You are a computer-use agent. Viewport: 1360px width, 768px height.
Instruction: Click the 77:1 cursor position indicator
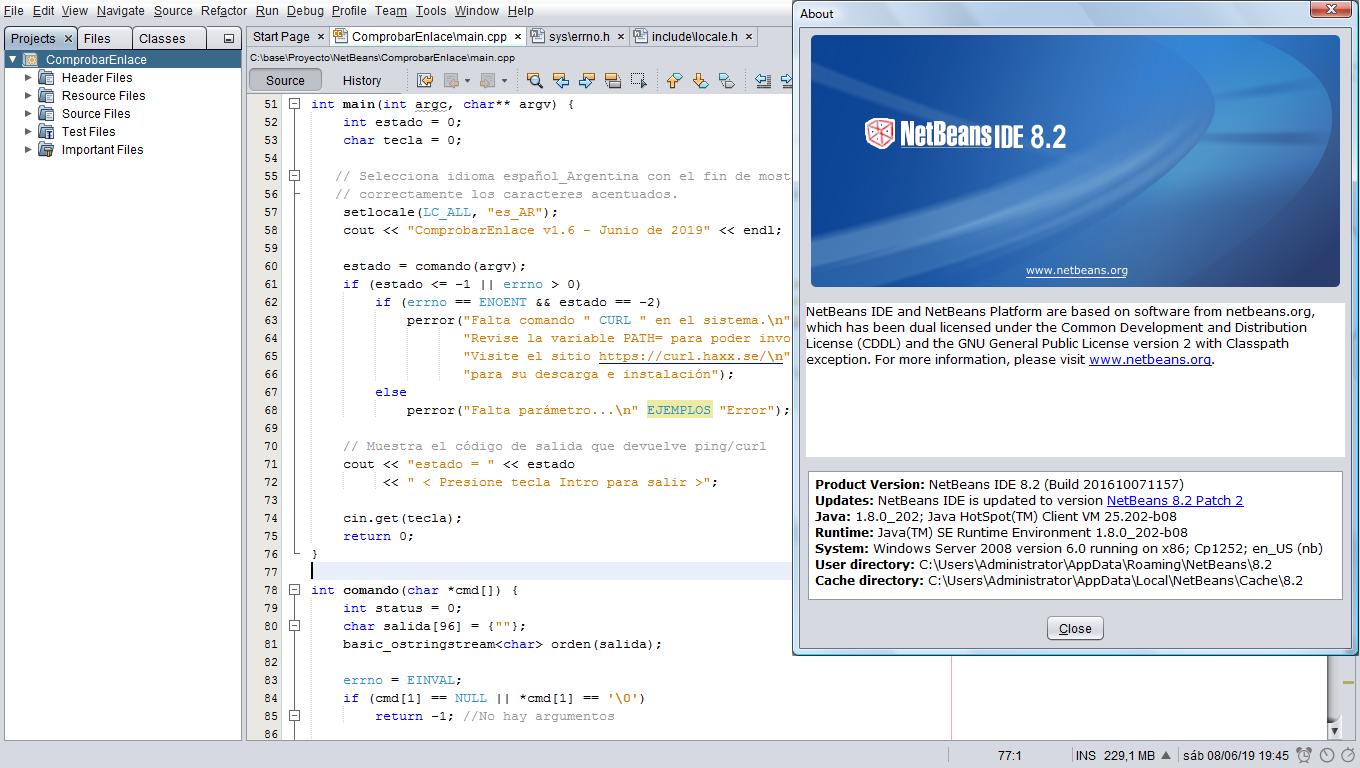click(x=1010, y=756)
